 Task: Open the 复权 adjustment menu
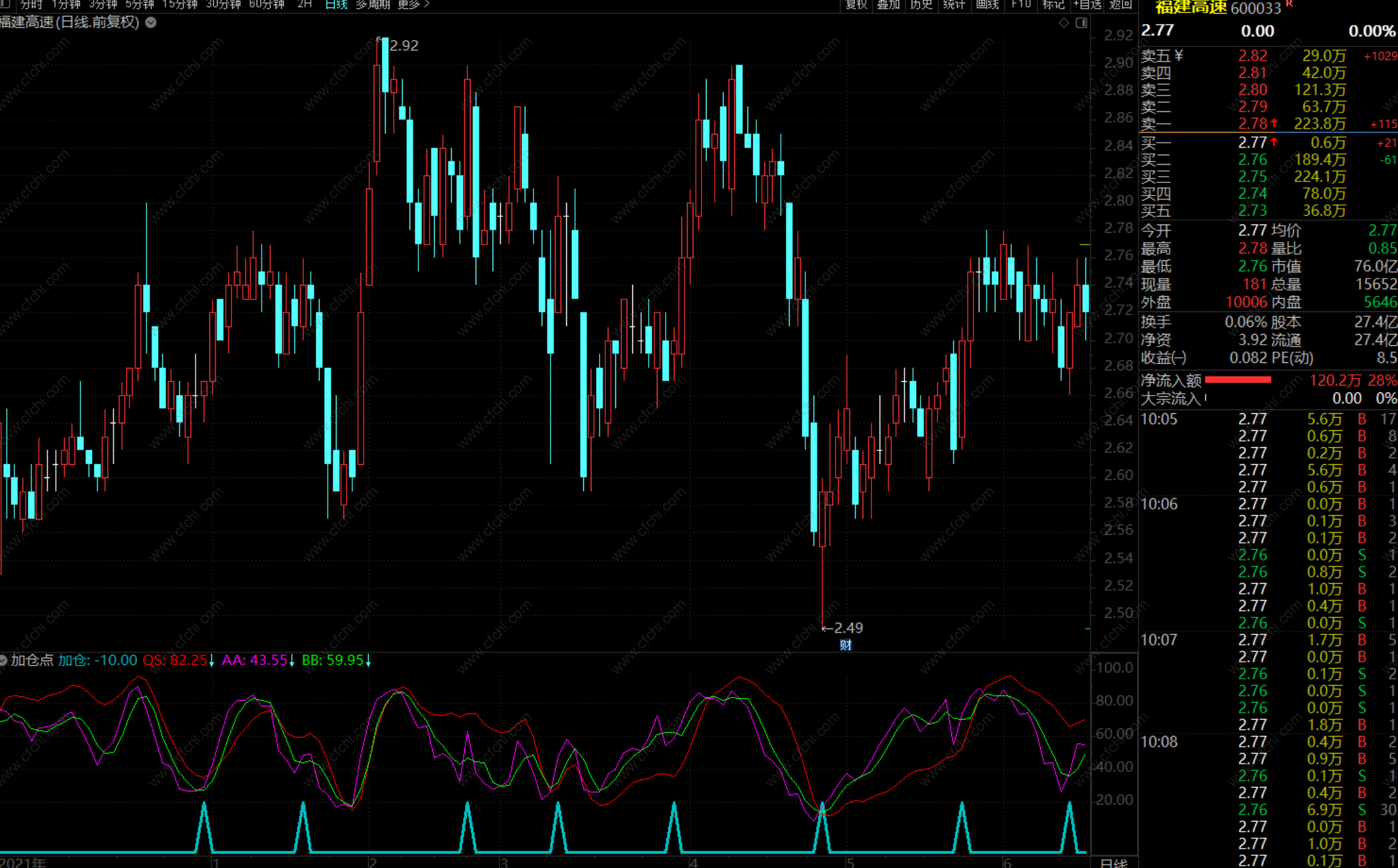[856, 4]
